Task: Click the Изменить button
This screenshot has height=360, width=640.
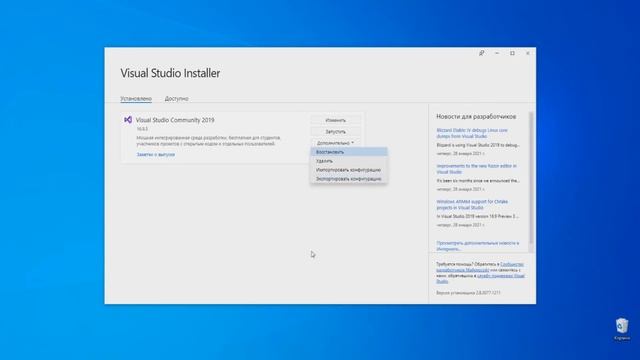Action: click(x=336, y=120)
